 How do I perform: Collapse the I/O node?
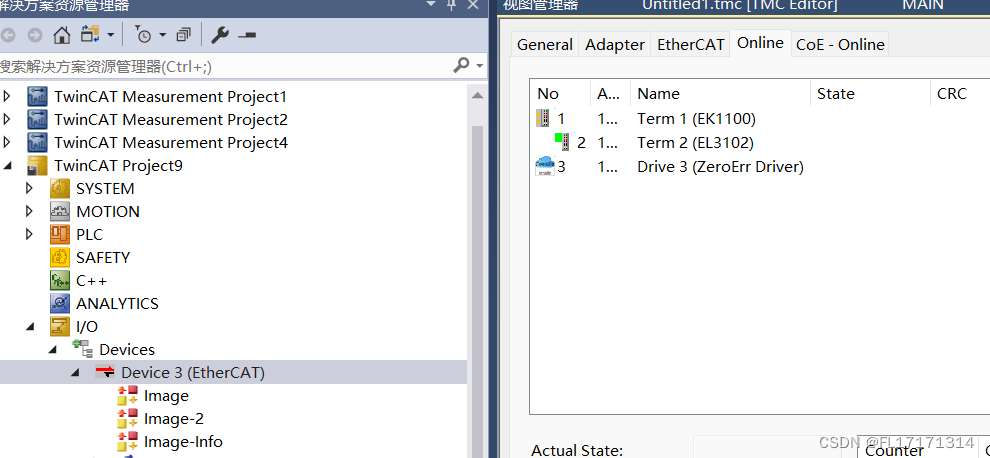point(30,327)
